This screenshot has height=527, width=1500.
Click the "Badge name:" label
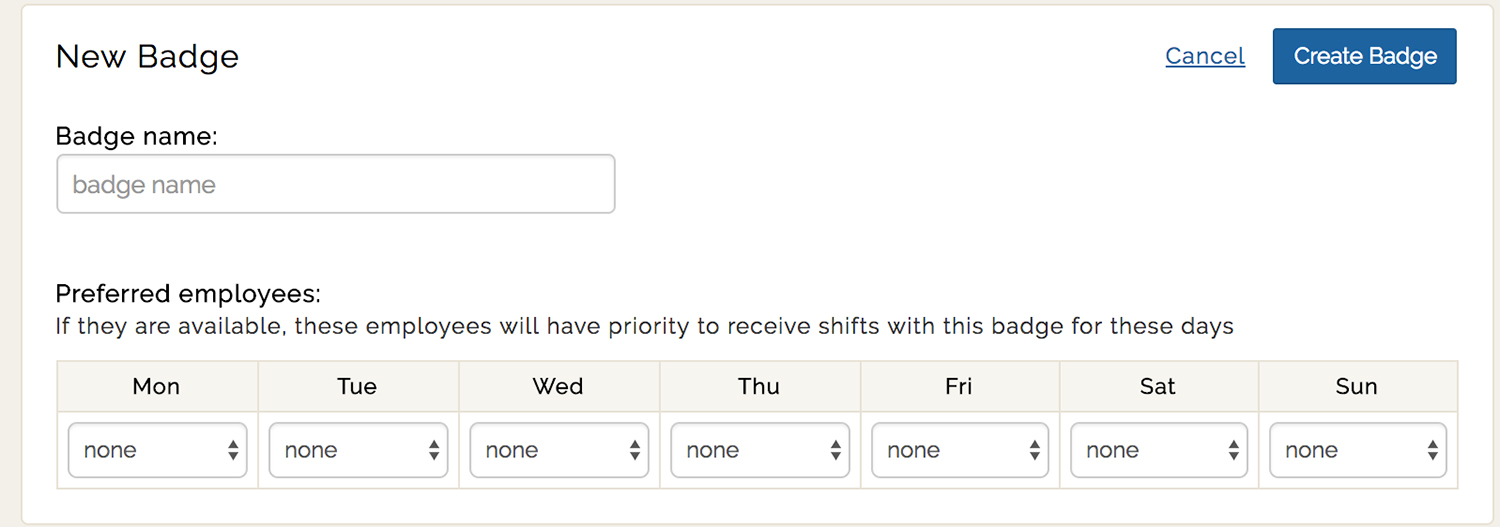(136, 136)
